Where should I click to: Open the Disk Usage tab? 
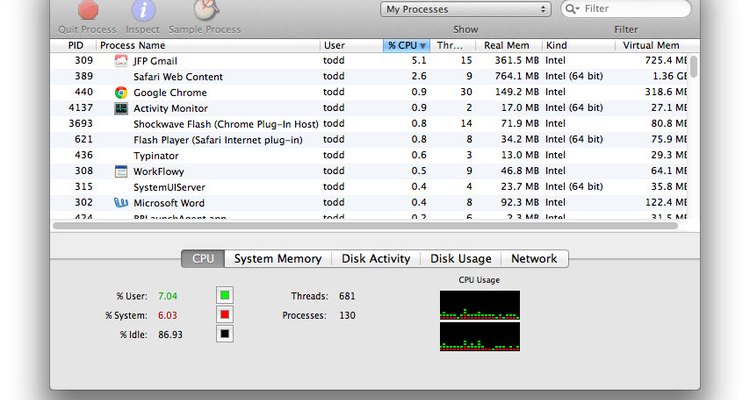pyautogui.click(x=461, y=259)
